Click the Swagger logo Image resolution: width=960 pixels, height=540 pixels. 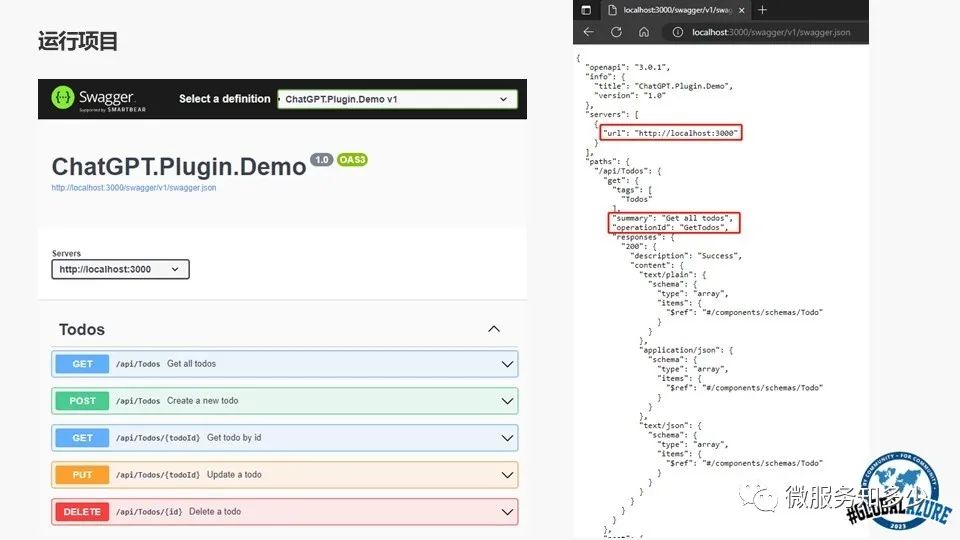pos(99,99)
